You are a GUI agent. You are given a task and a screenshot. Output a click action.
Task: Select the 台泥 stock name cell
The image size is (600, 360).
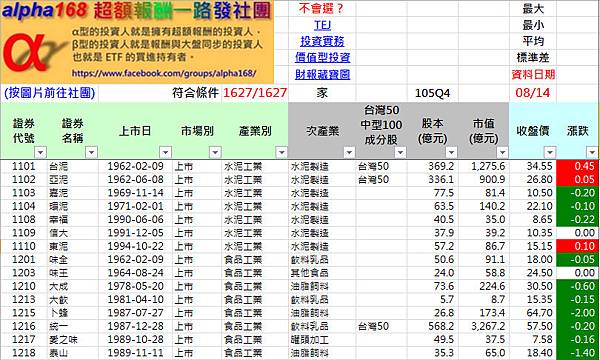[x=73, y=166]
